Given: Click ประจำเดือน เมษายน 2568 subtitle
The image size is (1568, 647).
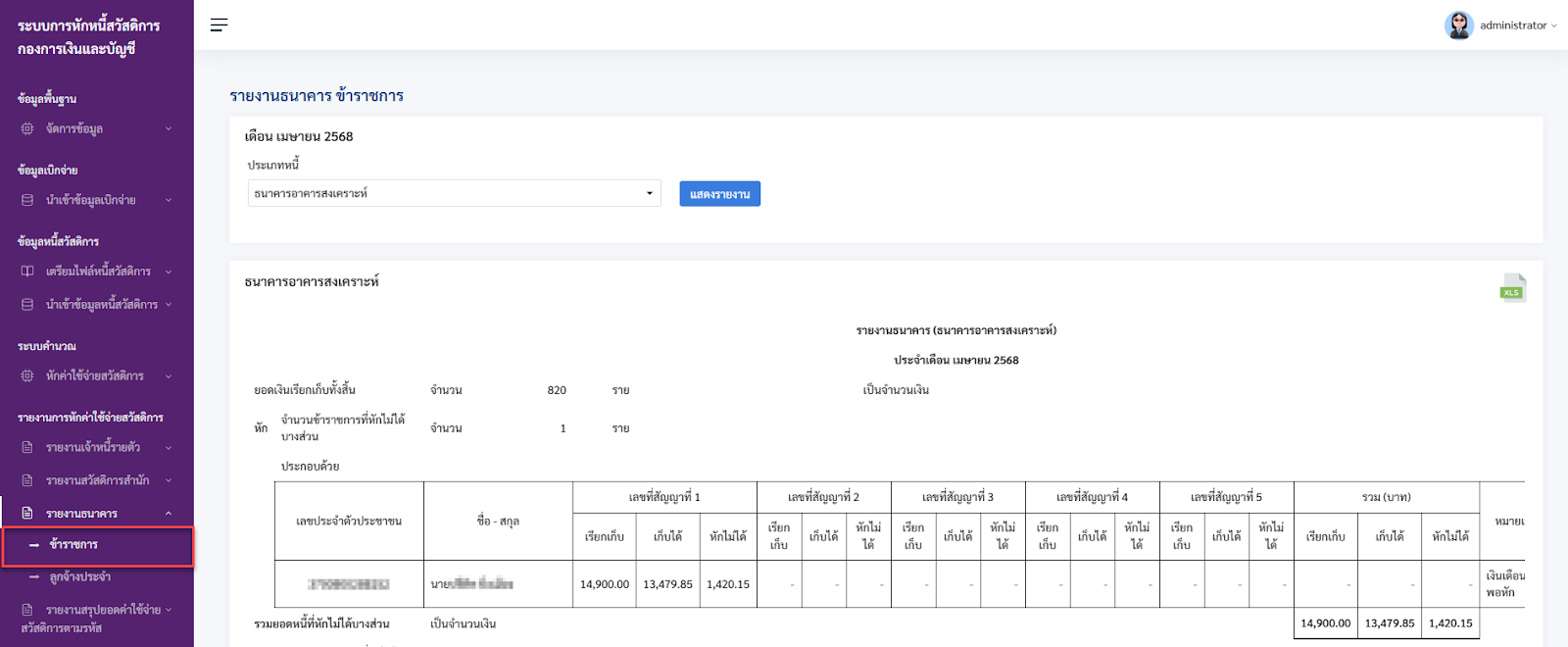Looking at the screenshot, I should [955, 360].
